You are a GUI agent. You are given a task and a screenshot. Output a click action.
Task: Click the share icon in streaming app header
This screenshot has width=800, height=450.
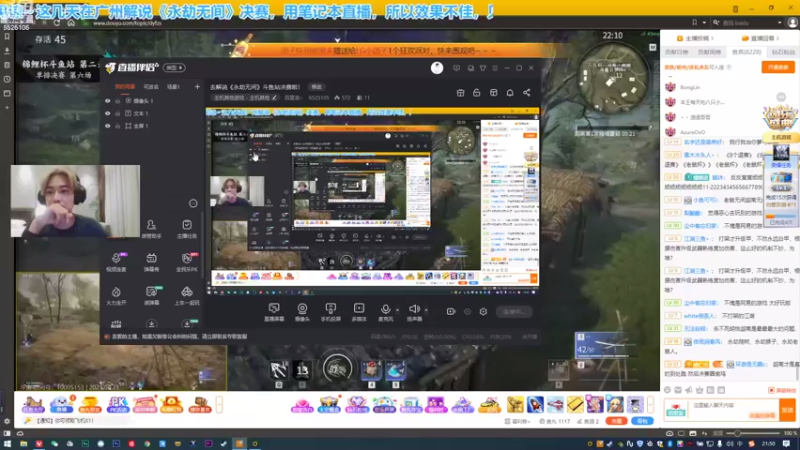pos(527,92)
